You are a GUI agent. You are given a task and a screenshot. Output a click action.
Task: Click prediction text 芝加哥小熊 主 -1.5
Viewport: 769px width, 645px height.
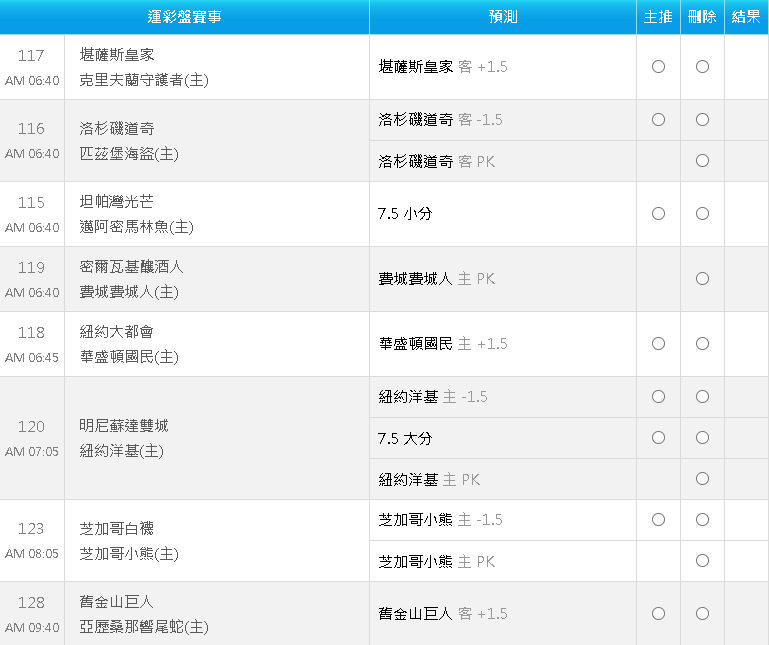(440, 520)
